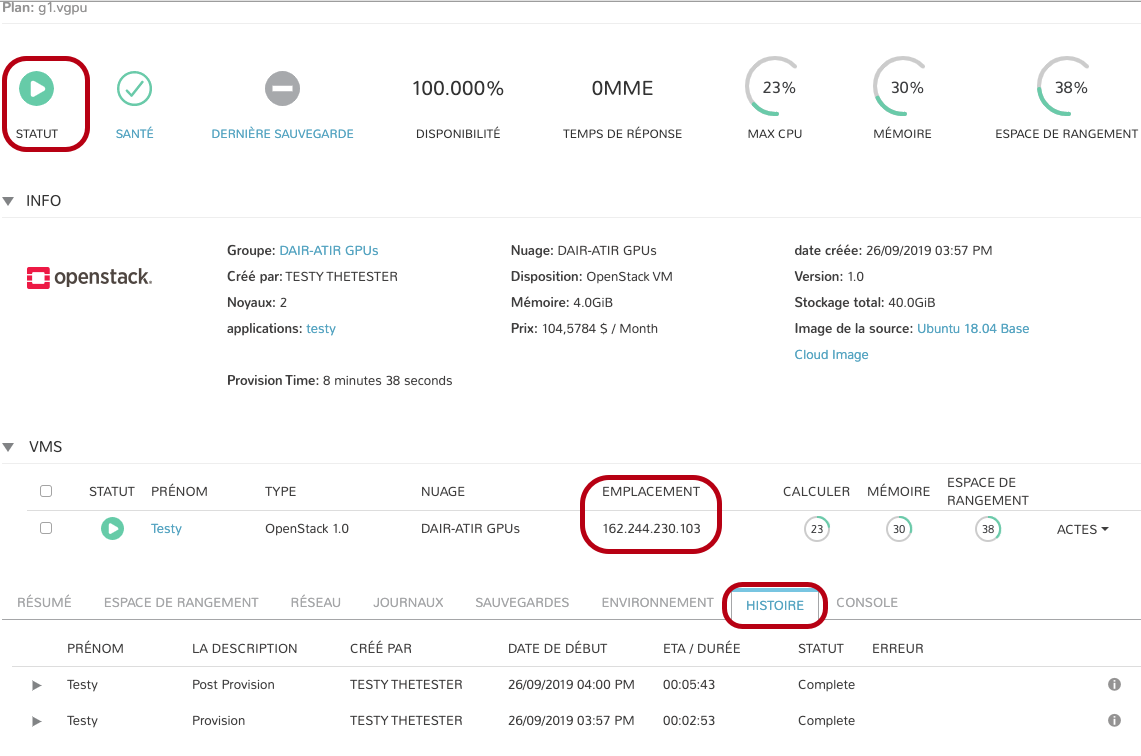This screenshot has width=1141, height=756.
Task: Check the Testy VM row checkbox
Action: click(x=46, y=528)
